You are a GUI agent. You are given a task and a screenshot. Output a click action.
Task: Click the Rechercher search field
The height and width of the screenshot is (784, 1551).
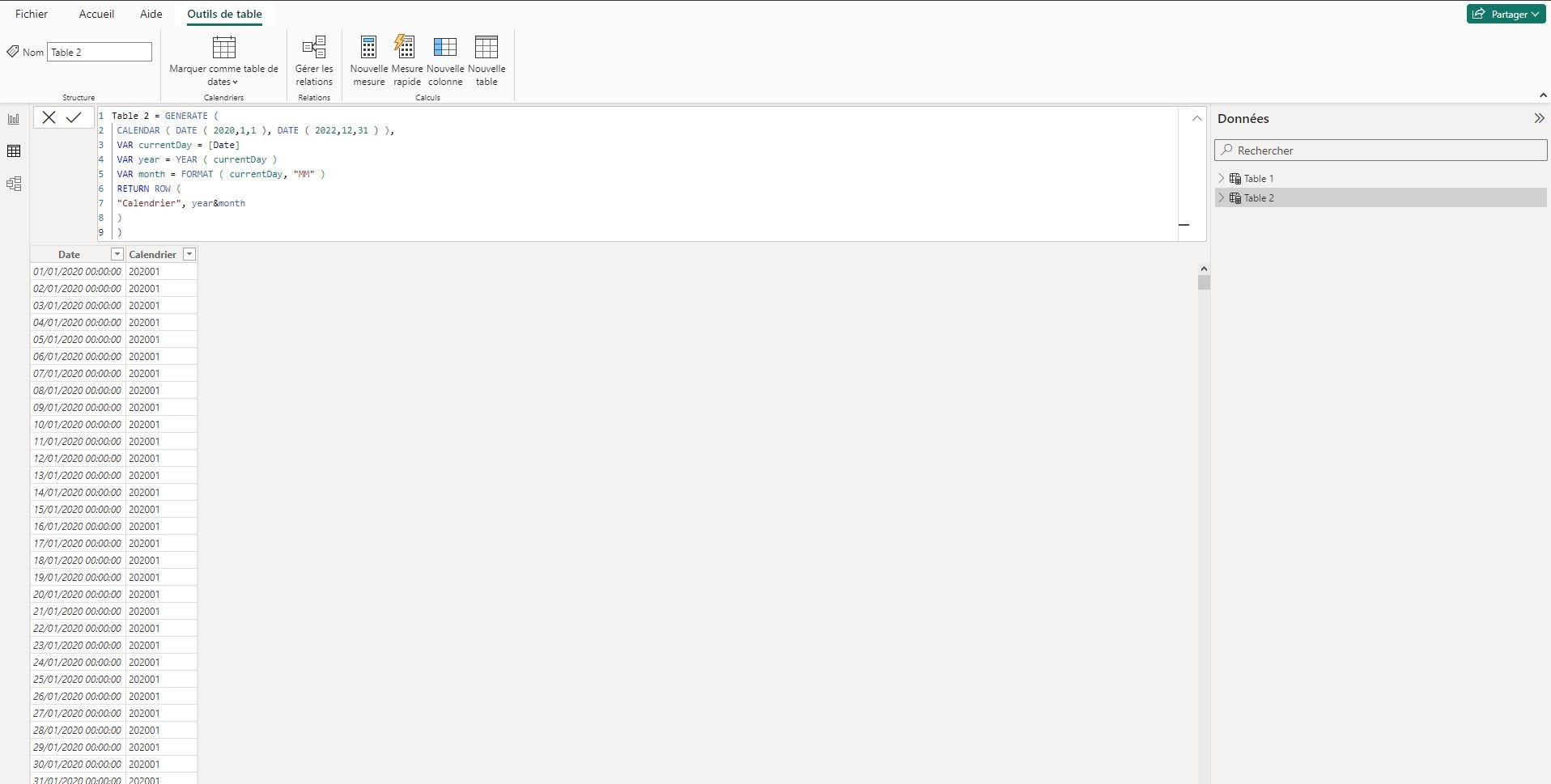(1381, 150)
